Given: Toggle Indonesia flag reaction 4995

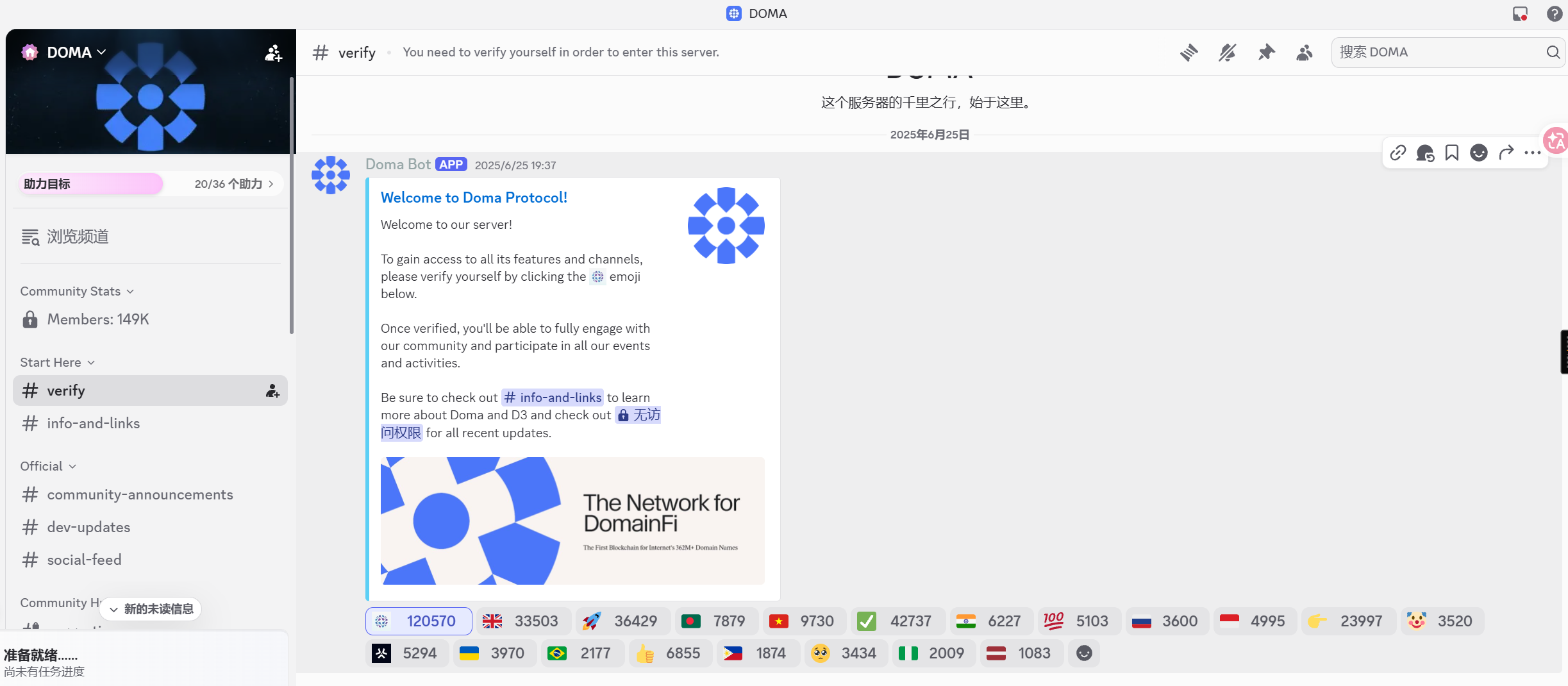Looking at the screenshot, I should [x=1255, y=621].
